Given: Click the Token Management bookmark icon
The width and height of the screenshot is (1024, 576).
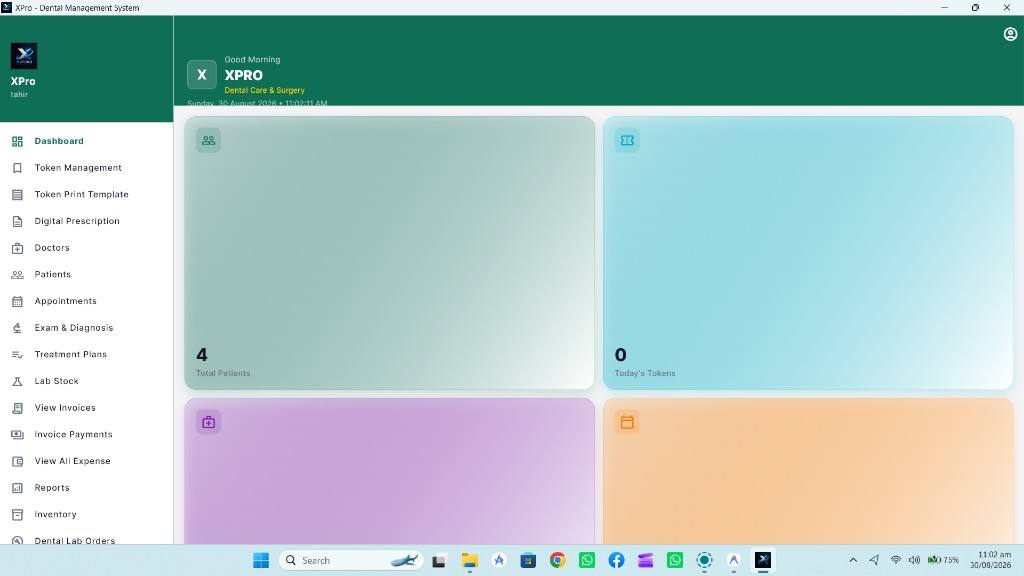Looking at the screenshot, I should [x=18, y=168].
